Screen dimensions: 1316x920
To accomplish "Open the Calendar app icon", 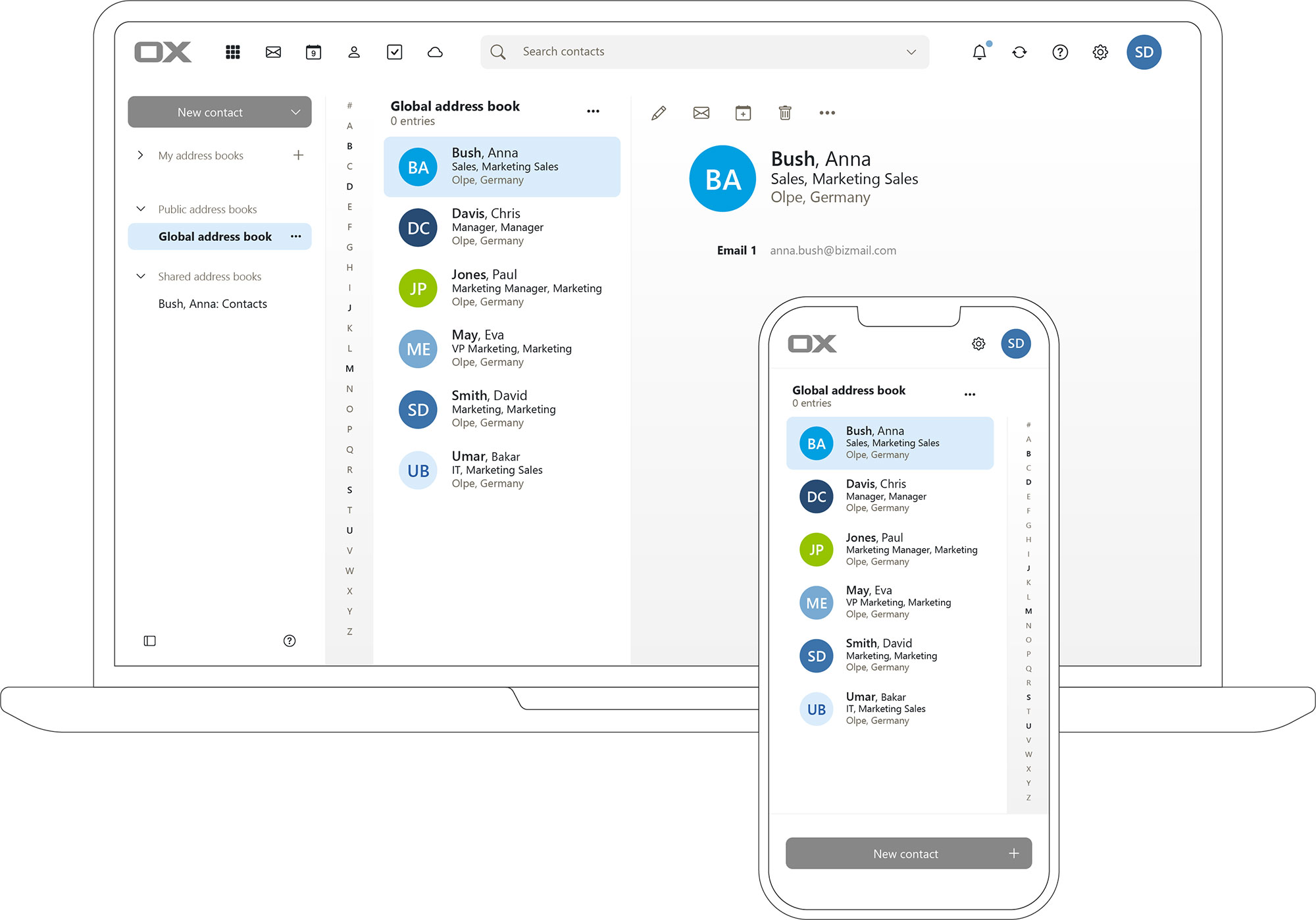I will pos(313,52).
